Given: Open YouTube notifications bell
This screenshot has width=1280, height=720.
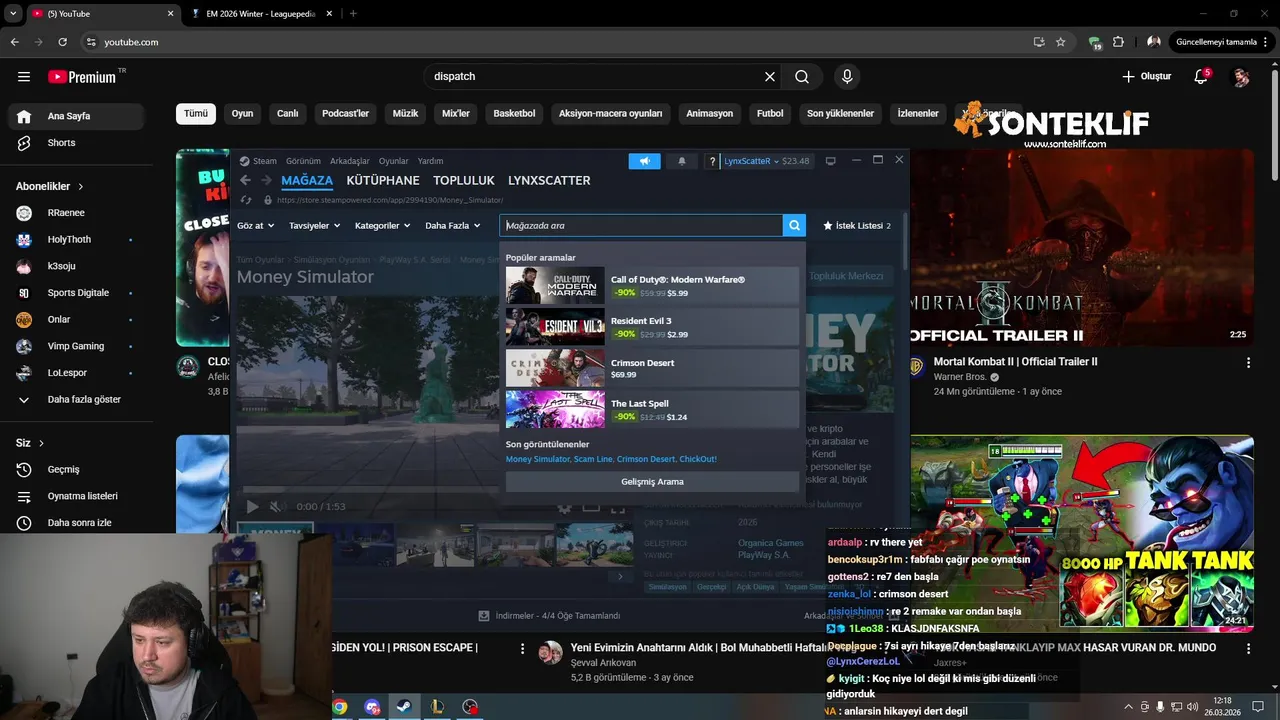Looking at the screenshot, I should pos(1201,77).
